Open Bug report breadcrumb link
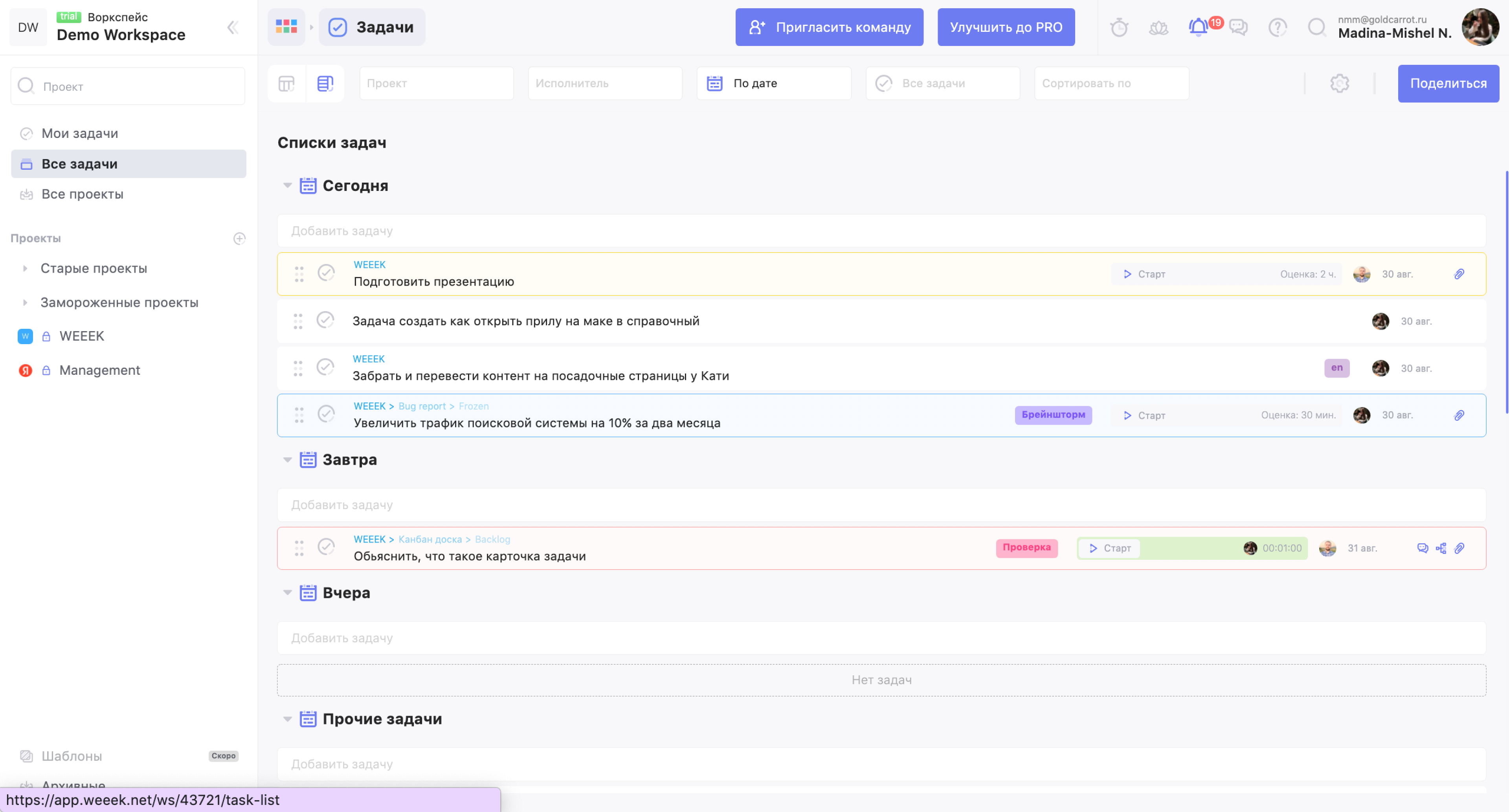 point(422,406)
